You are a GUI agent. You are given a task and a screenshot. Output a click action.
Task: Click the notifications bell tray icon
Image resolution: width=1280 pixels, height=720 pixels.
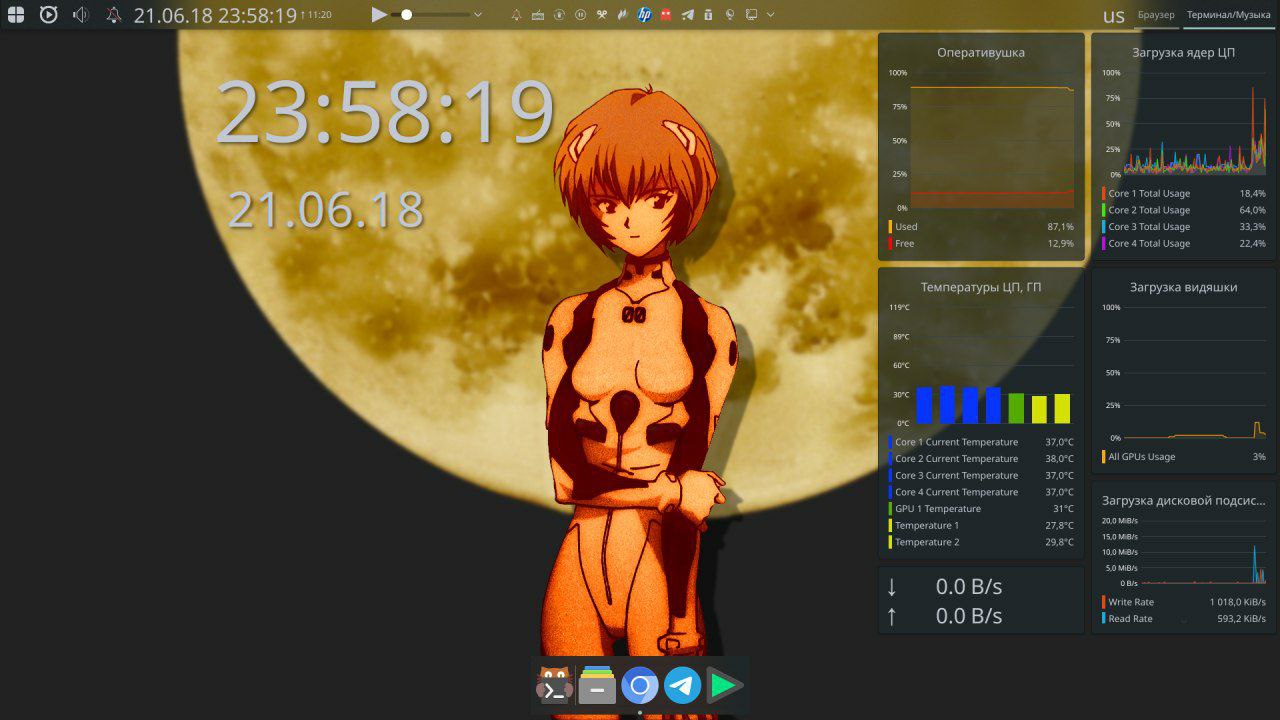coord(516,15)
